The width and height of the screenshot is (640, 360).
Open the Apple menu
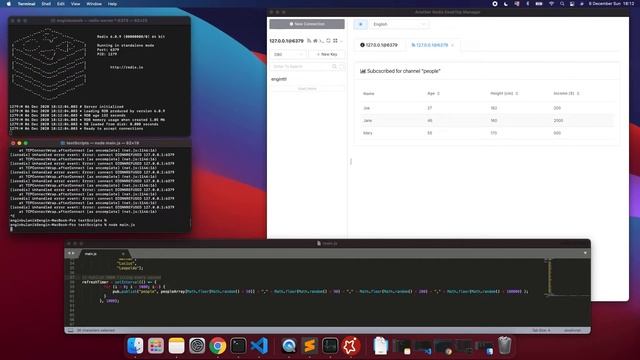tap(9, 4)
